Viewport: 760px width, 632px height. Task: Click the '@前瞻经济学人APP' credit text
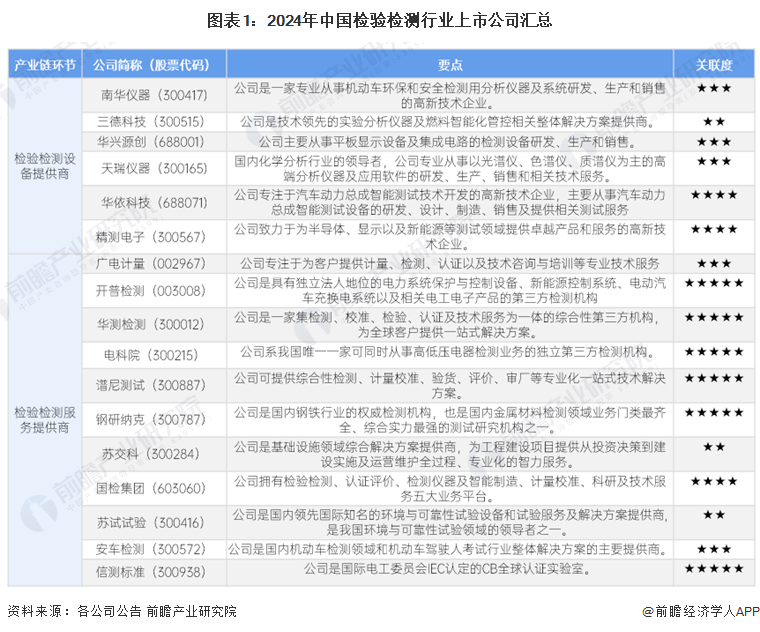coord(700,612)
